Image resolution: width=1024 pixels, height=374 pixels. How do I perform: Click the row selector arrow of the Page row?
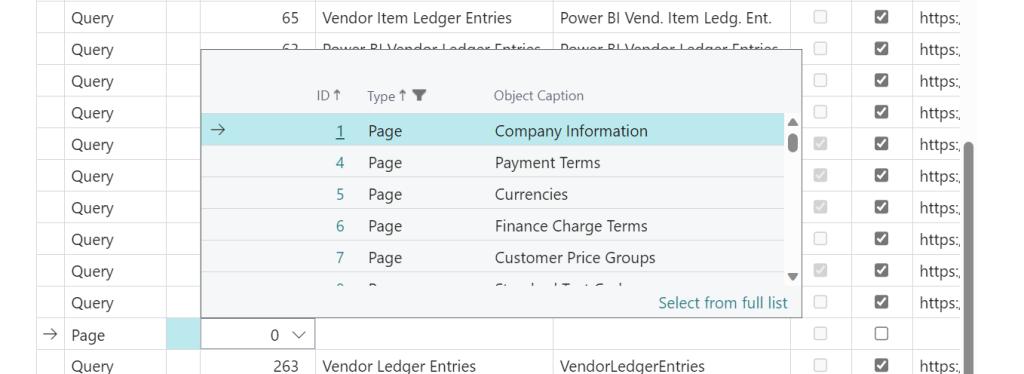pos(50,335)
